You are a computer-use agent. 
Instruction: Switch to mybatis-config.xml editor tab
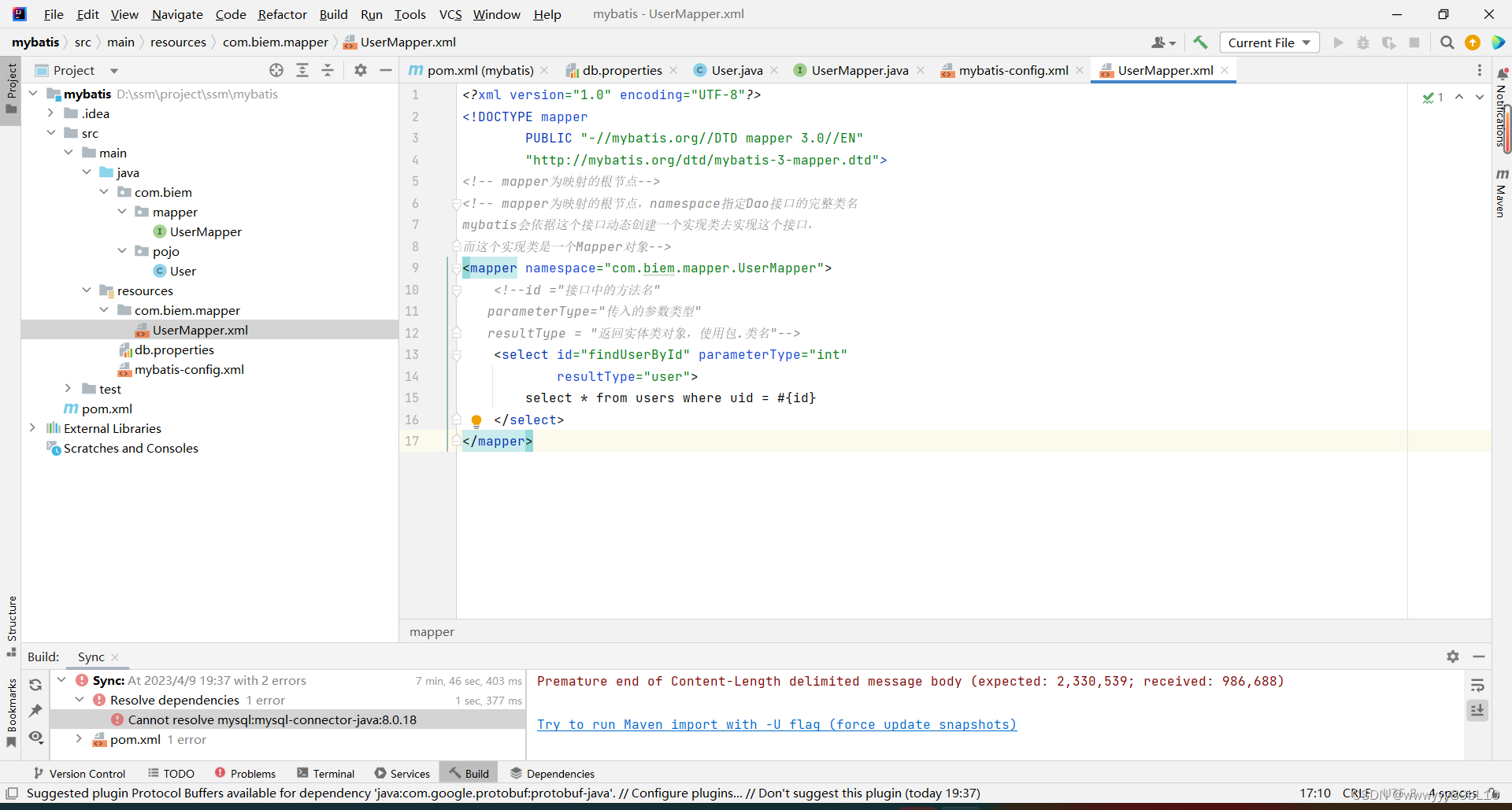click(1013, 70)
